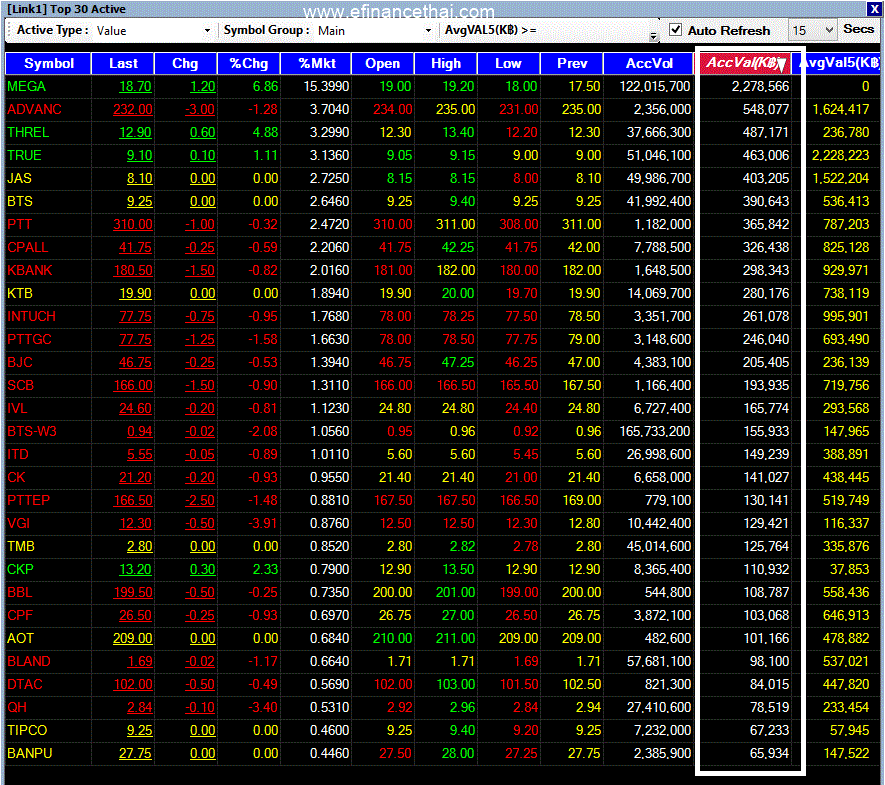This screenshot has width=885, height=785.
Task: Sort by the Last column header
Action: (123, 63)
